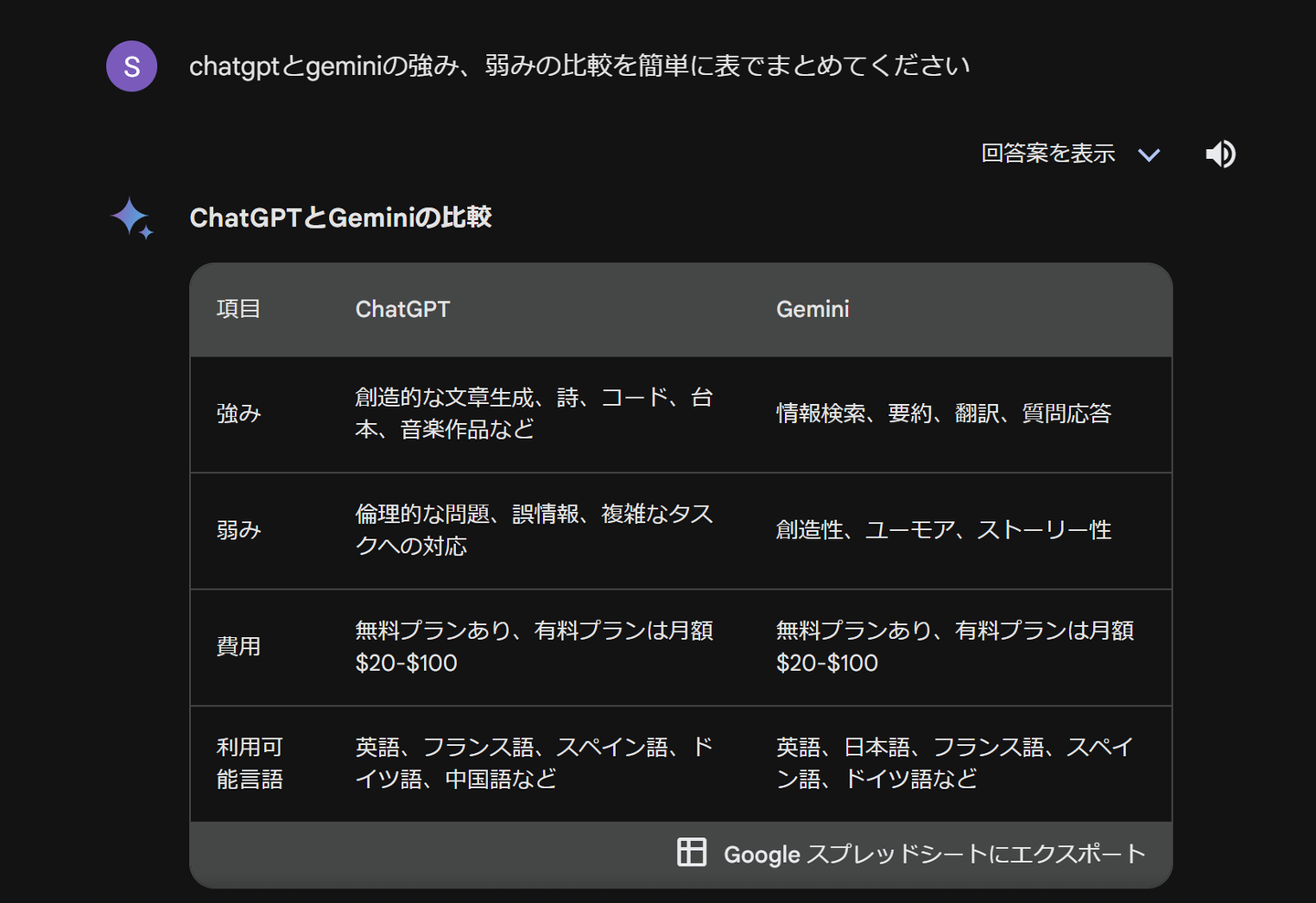Export table via Google スプレッドシートにエクスポート

point(911,854)
